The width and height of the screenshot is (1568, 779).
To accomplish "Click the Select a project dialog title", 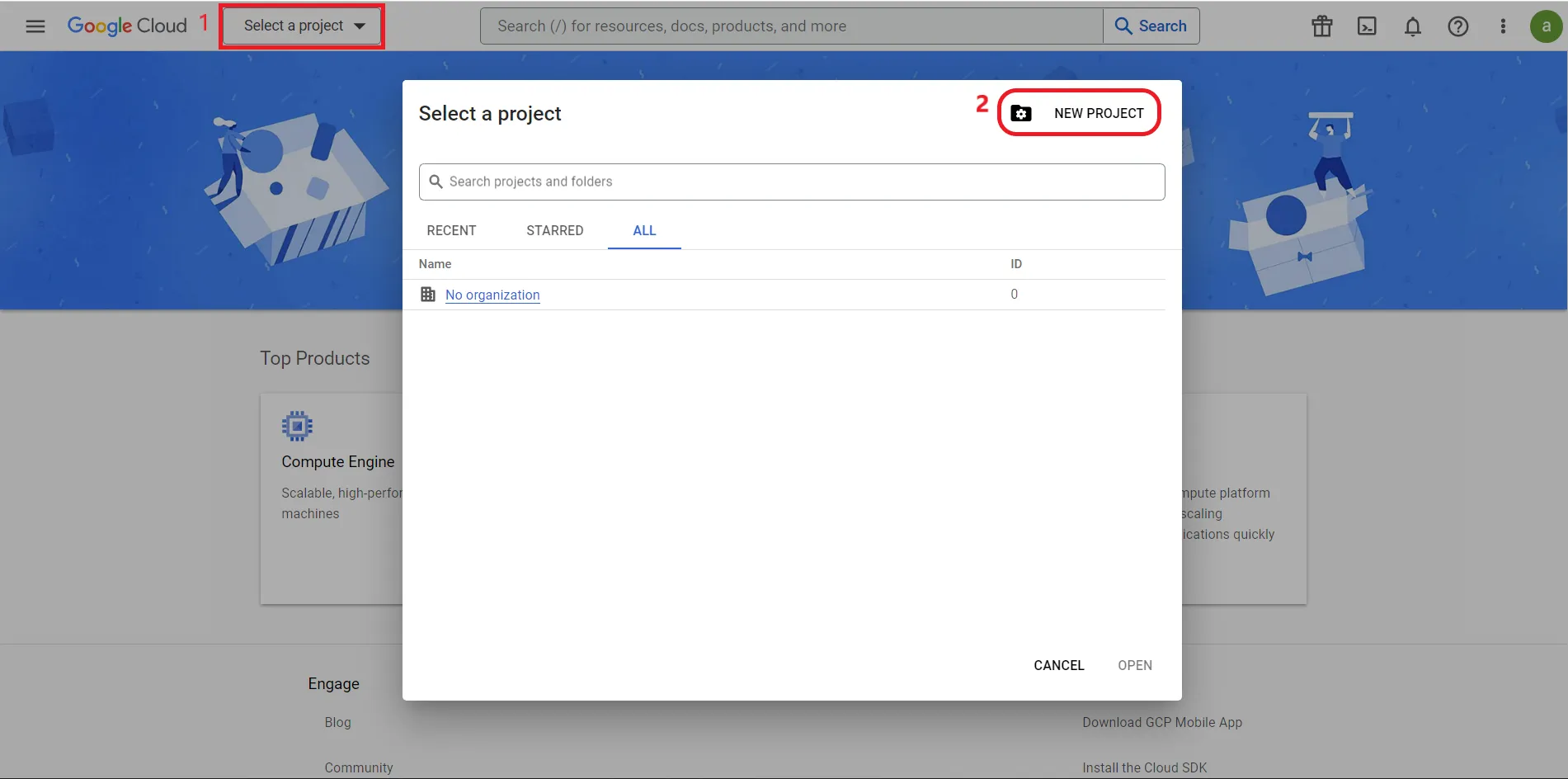I will pyautogui.click(x=490, y=113).
